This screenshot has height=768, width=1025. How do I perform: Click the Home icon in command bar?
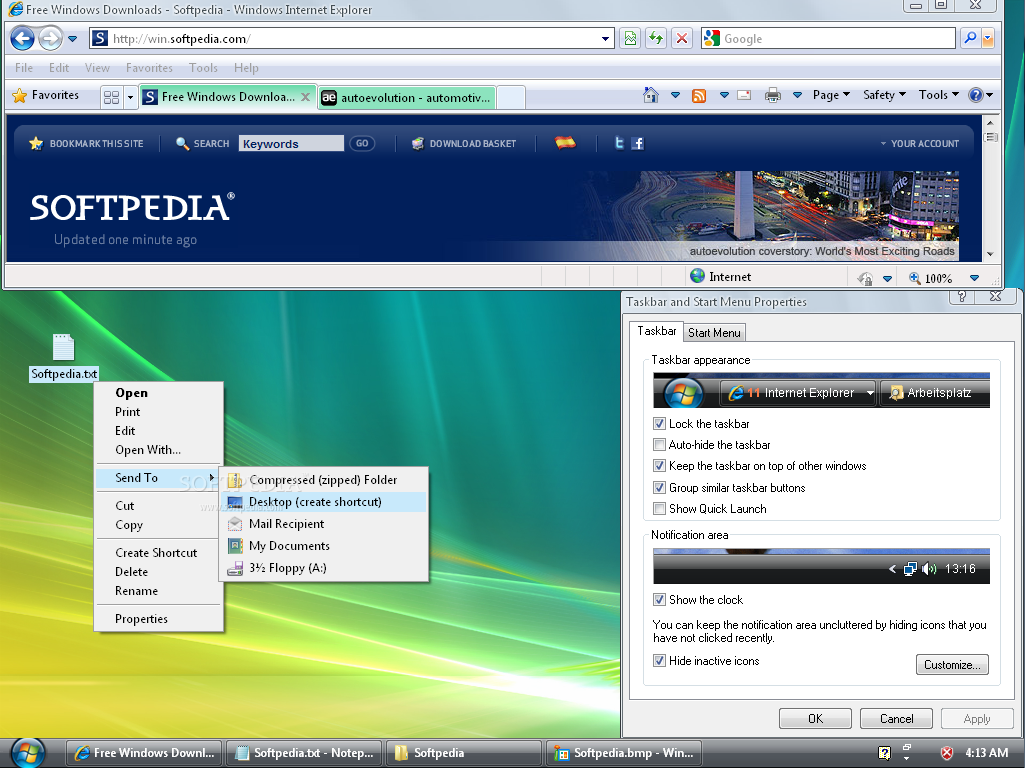point(650,95)
